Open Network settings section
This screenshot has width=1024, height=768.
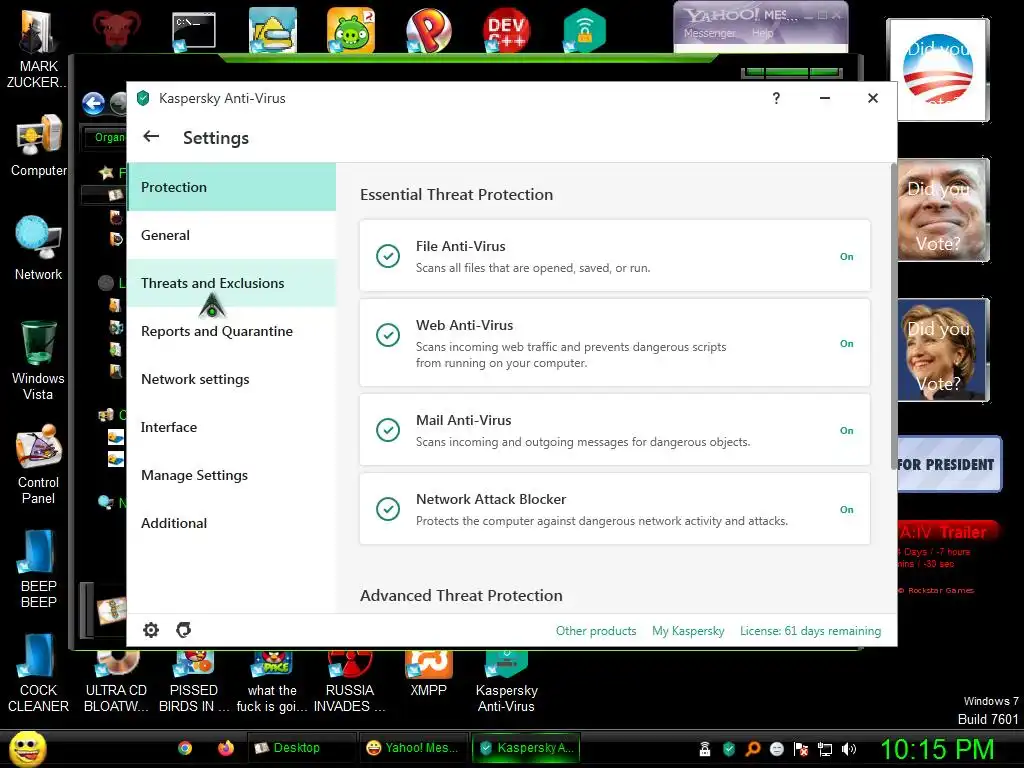tap(232, 379)
